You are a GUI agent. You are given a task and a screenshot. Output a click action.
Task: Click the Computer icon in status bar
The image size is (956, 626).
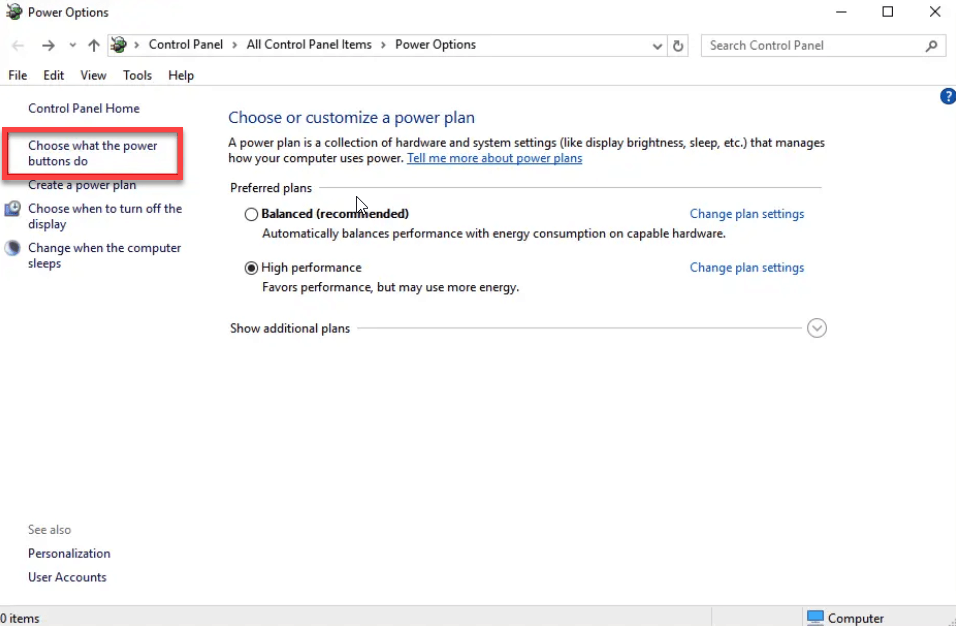point(815,617)
